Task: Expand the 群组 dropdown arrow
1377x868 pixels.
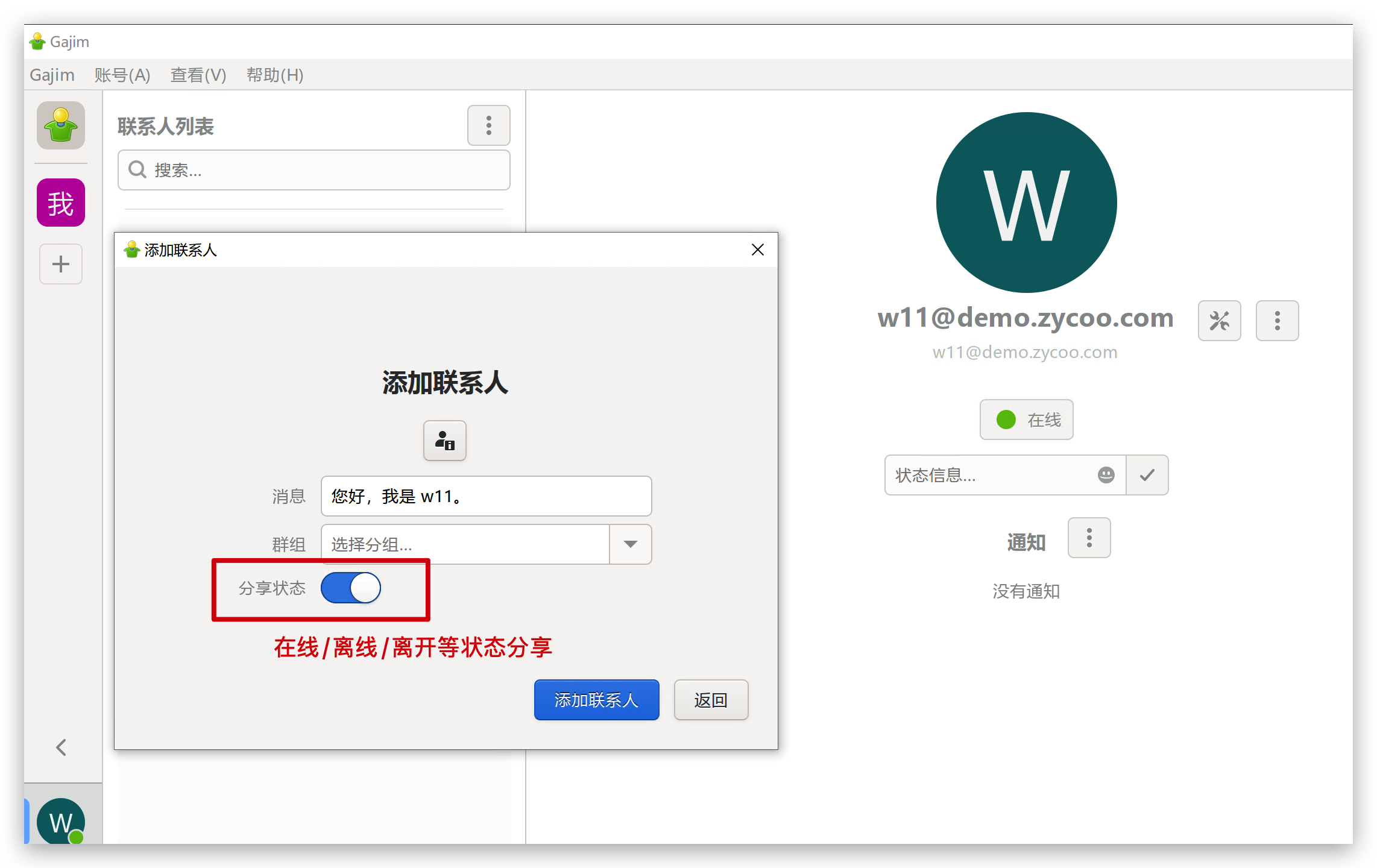Action: (x=631, y=544)
